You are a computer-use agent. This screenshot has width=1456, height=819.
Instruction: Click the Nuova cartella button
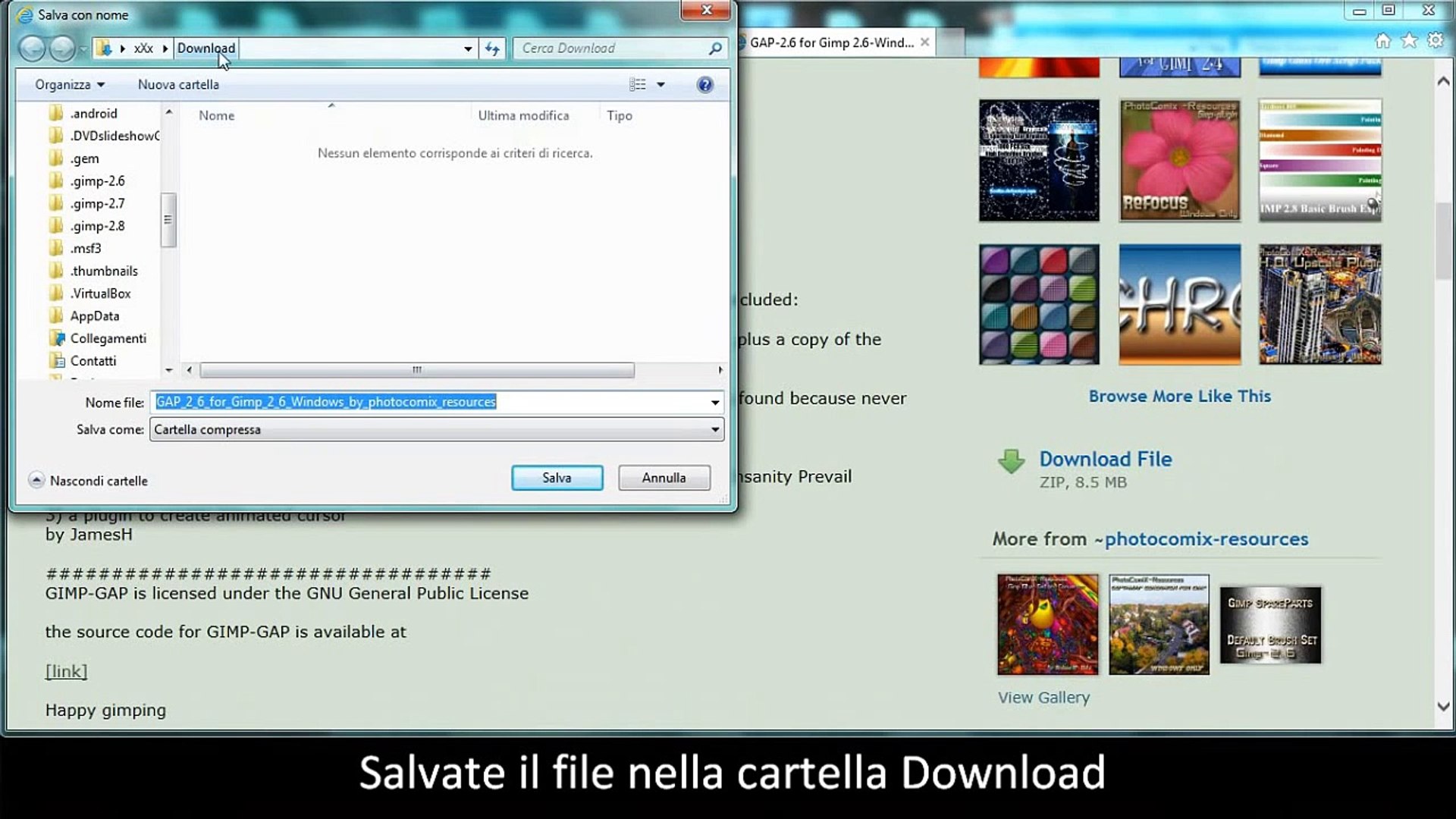tap(178, 85)
